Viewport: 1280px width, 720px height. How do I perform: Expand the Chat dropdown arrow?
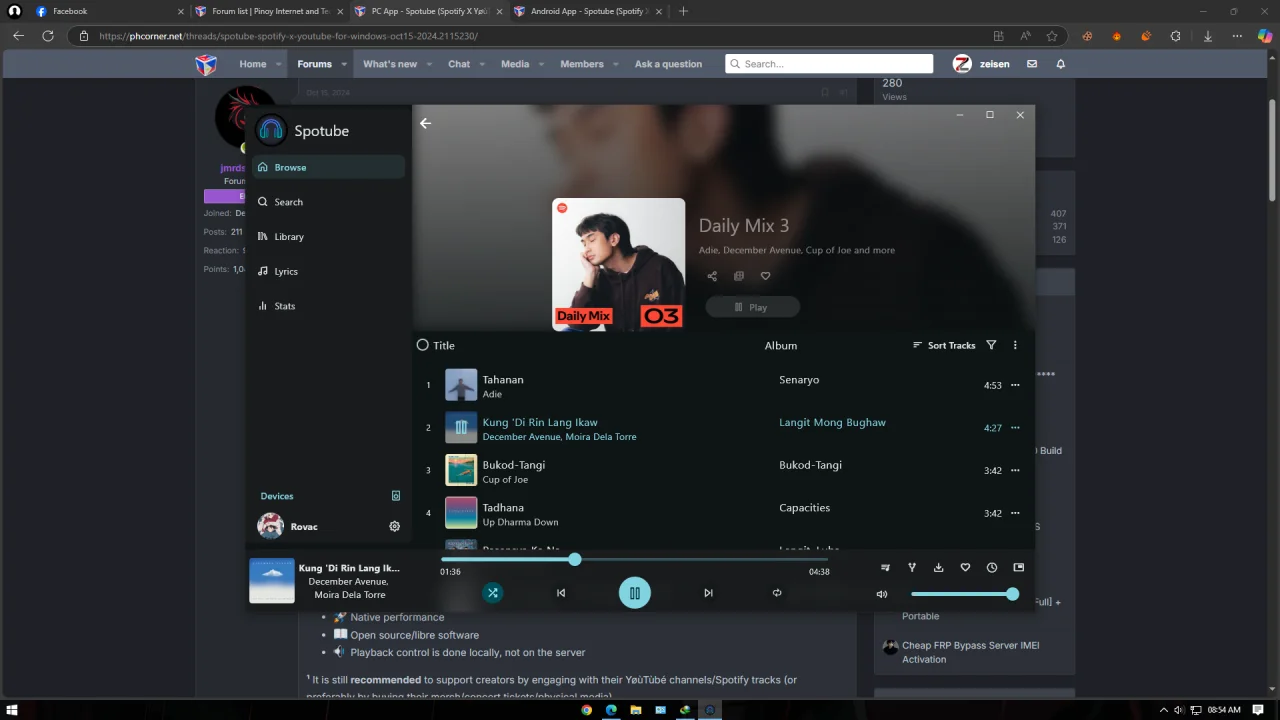[x=482, y=64]
